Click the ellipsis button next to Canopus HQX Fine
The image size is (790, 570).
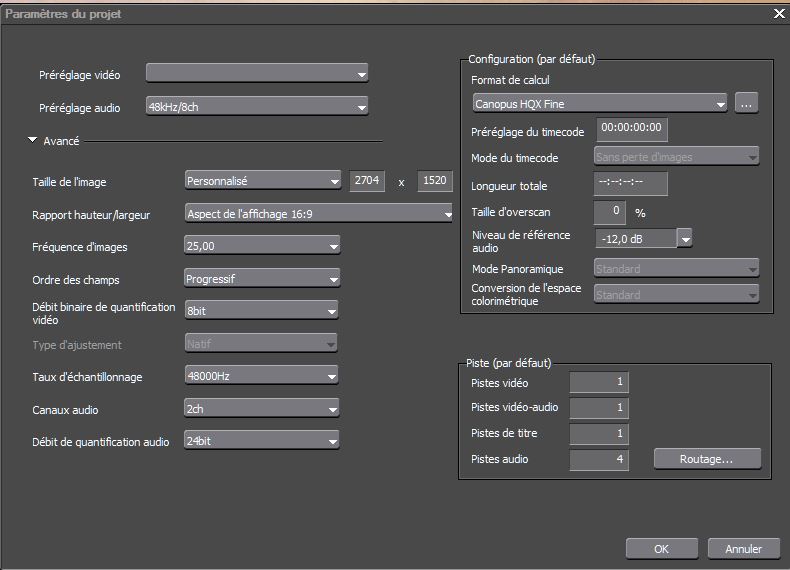pos(747,102)
